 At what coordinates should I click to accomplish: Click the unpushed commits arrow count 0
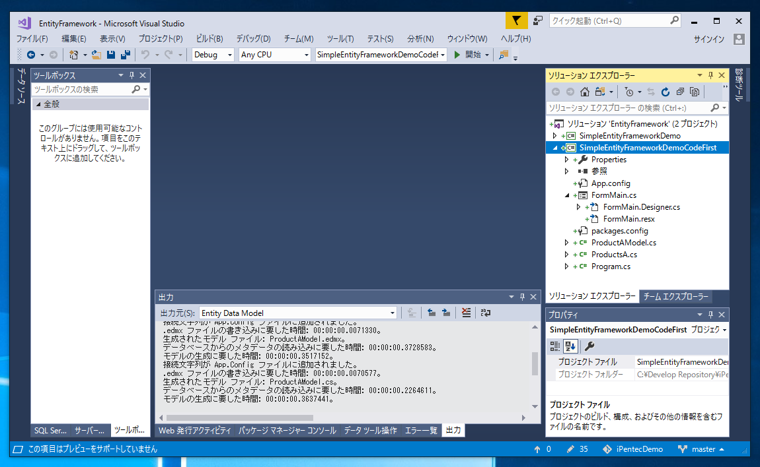pos(542,449)
